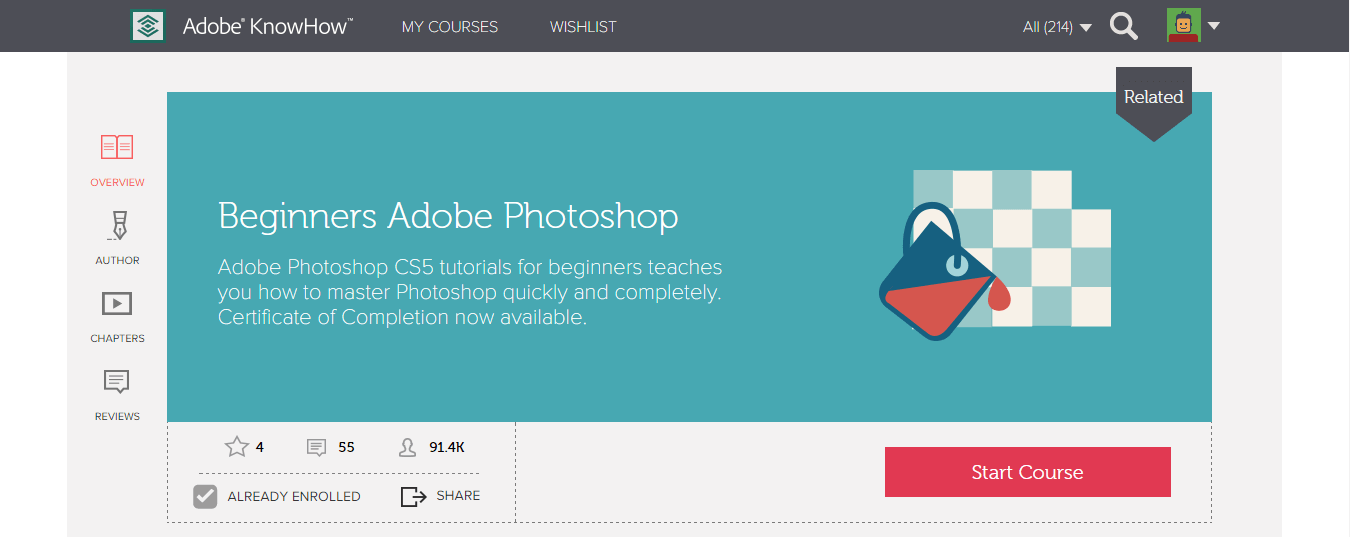
Task: Click the rating value 4
Action: pos(260,447)
